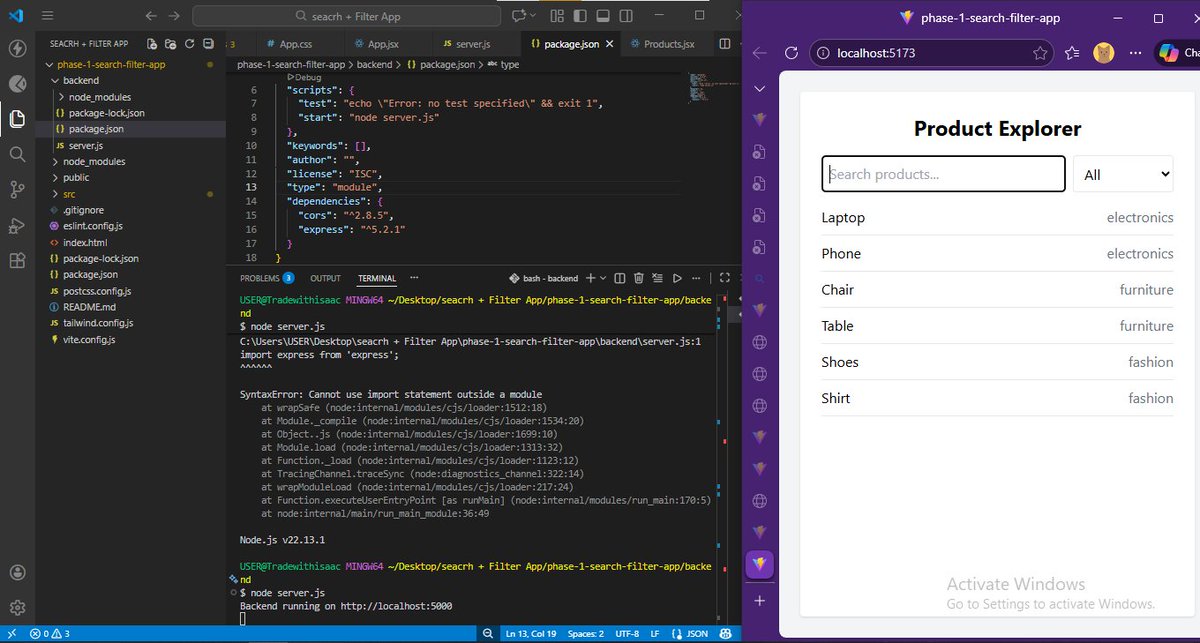Open the Search view in the activity bar

(16, 154)
